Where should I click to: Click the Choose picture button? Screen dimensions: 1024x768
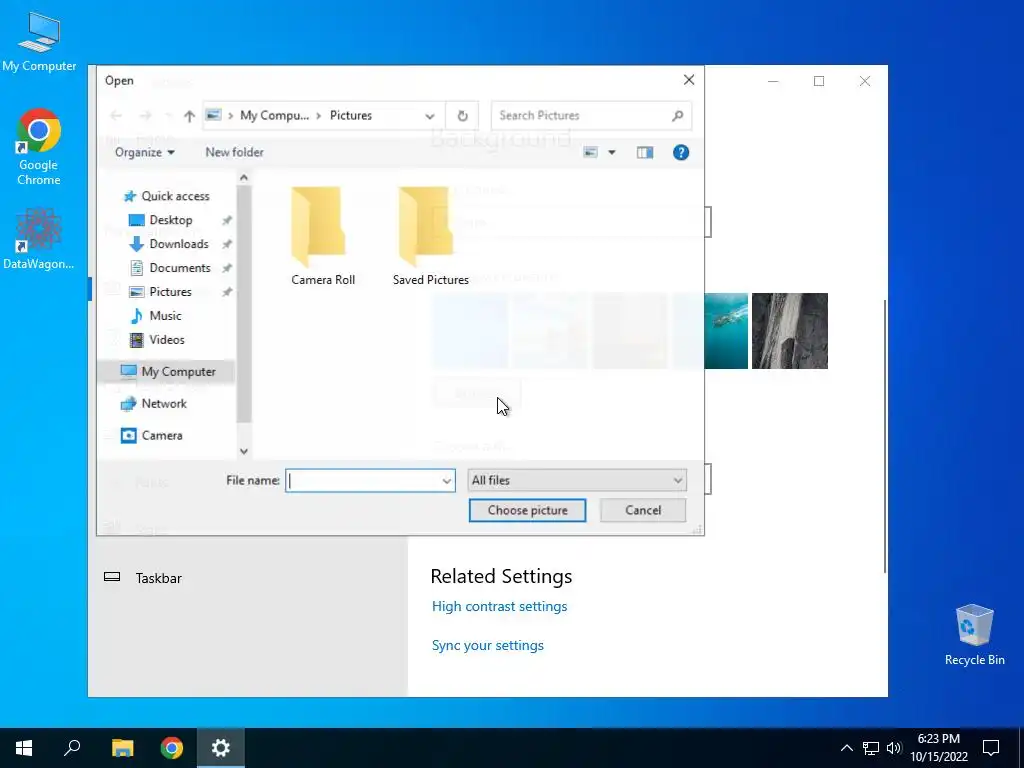tap(527, 510)
